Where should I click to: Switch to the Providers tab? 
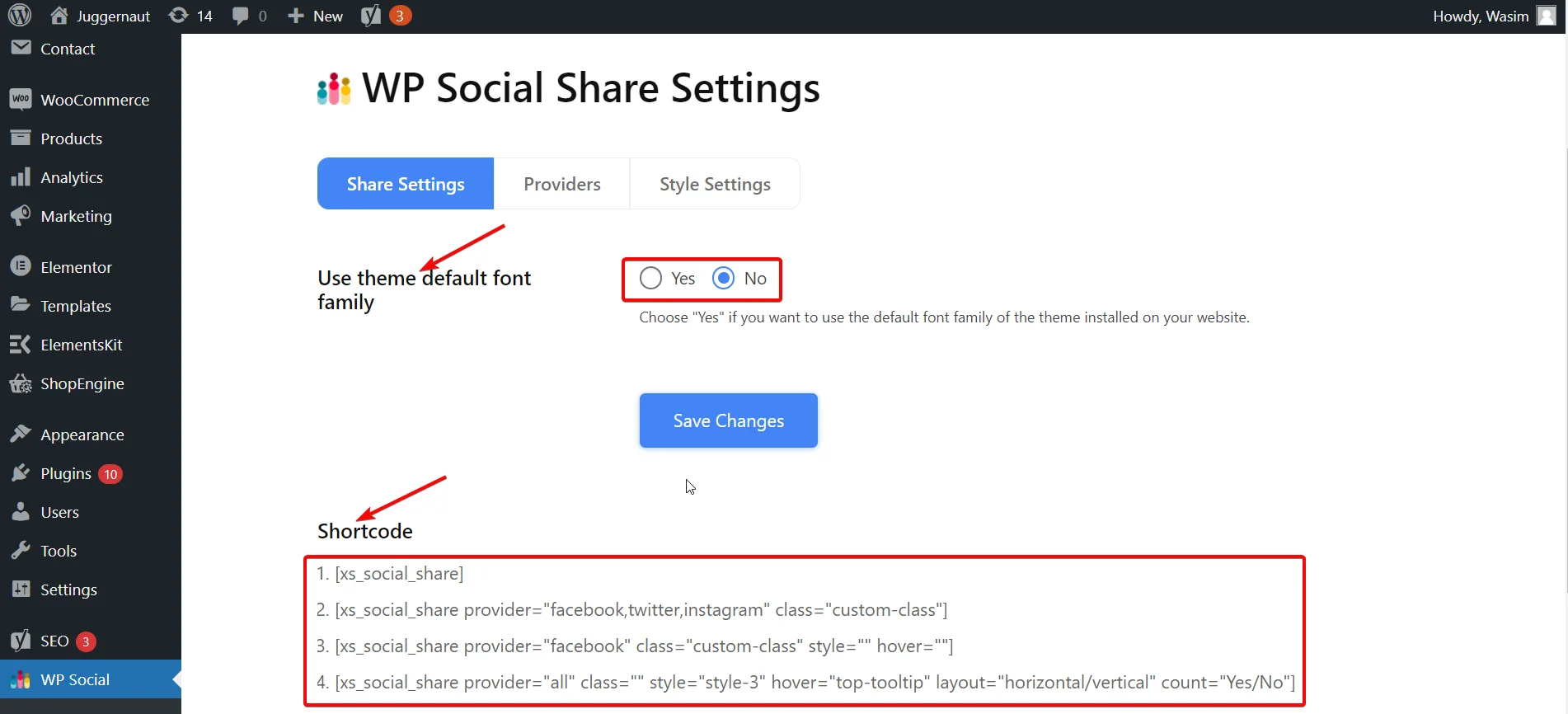coord(561,184)
